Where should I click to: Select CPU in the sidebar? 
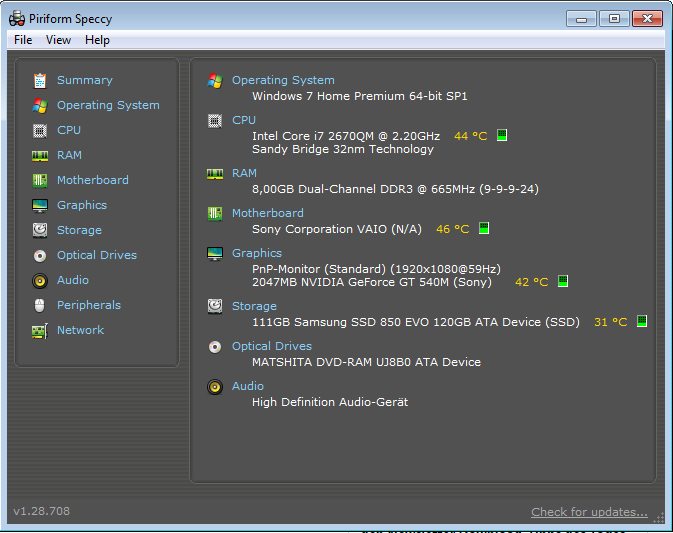[x=69, y=130]
